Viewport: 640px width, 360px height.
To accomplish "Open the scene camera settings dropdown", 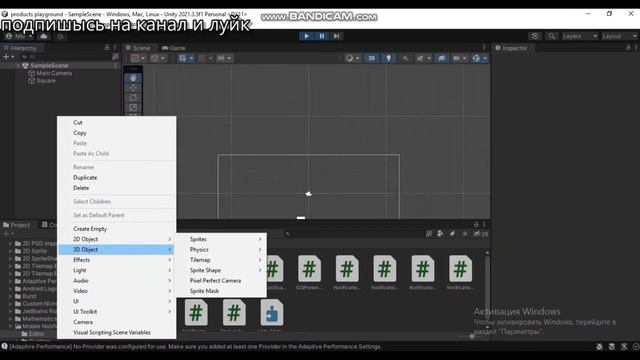I will click(x=459, y=58).
